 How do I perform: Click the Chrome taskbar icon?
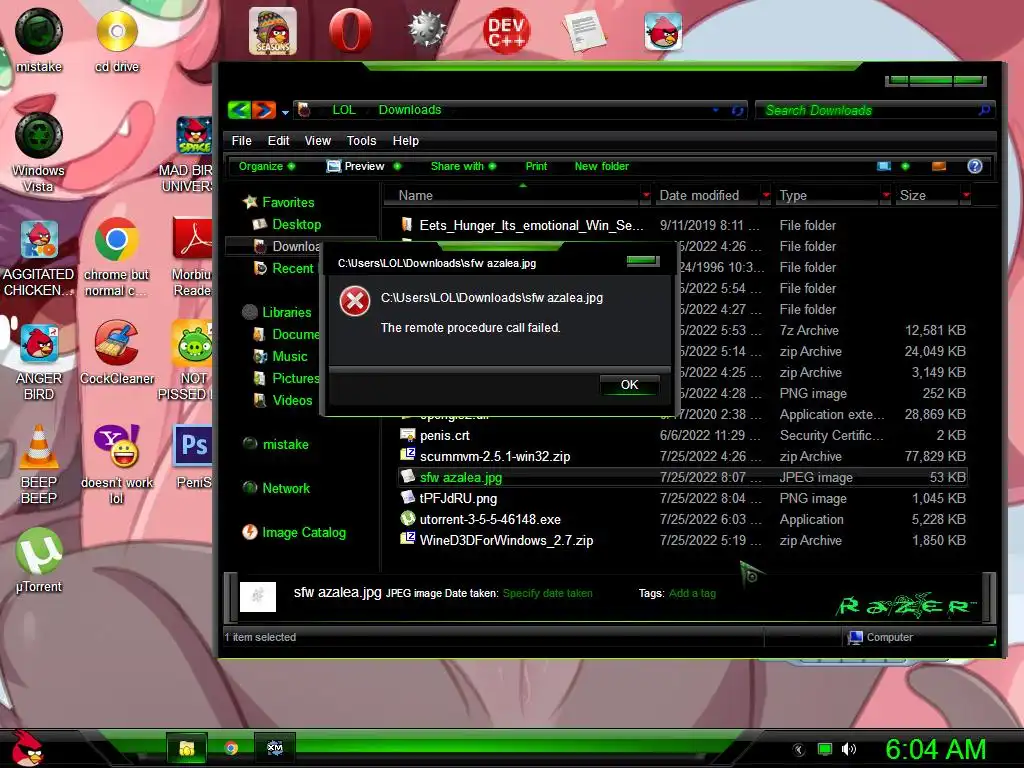(x=231, y=748)
